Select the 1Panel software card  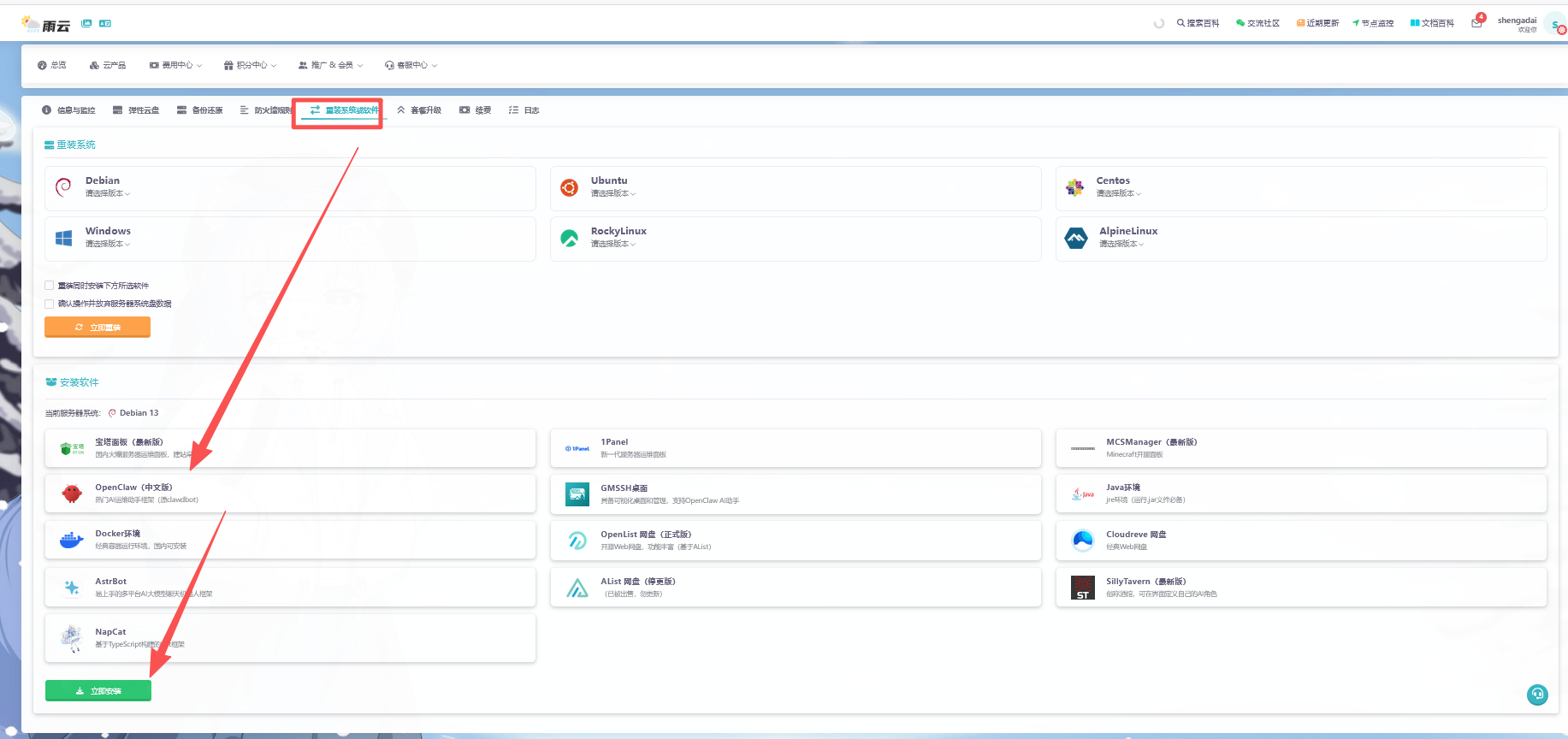coord(796,448)
